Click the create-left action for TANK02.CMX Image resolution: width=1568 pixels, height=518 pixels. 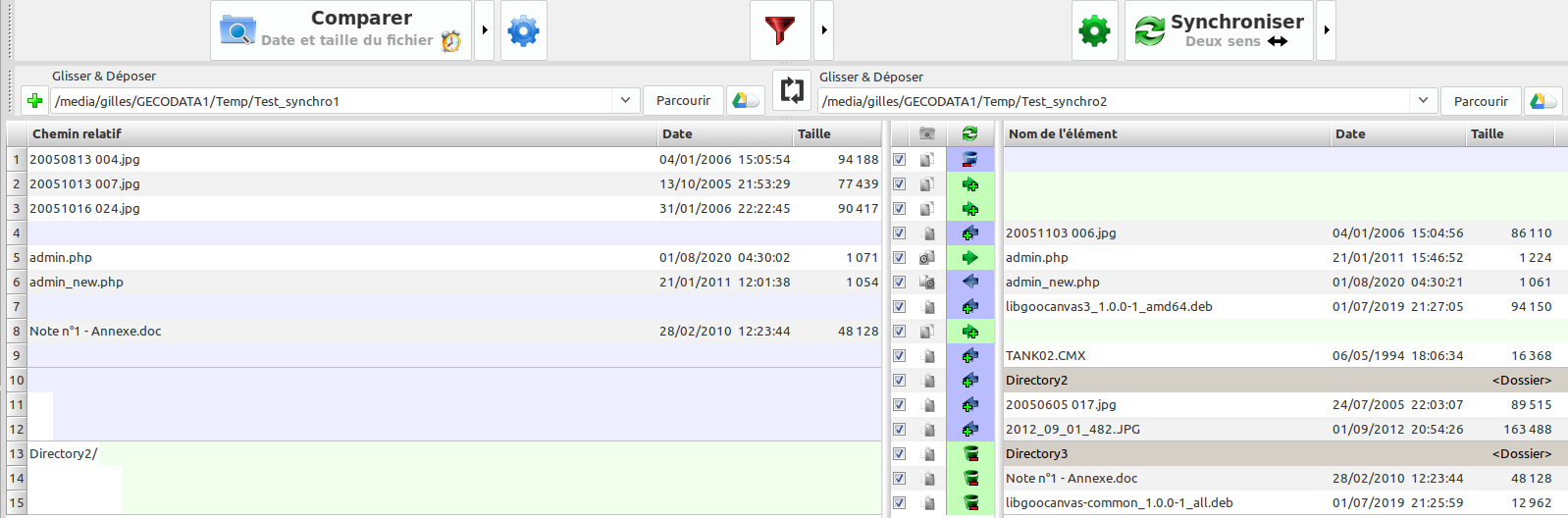pyautogui.click(x=969, y=355)
